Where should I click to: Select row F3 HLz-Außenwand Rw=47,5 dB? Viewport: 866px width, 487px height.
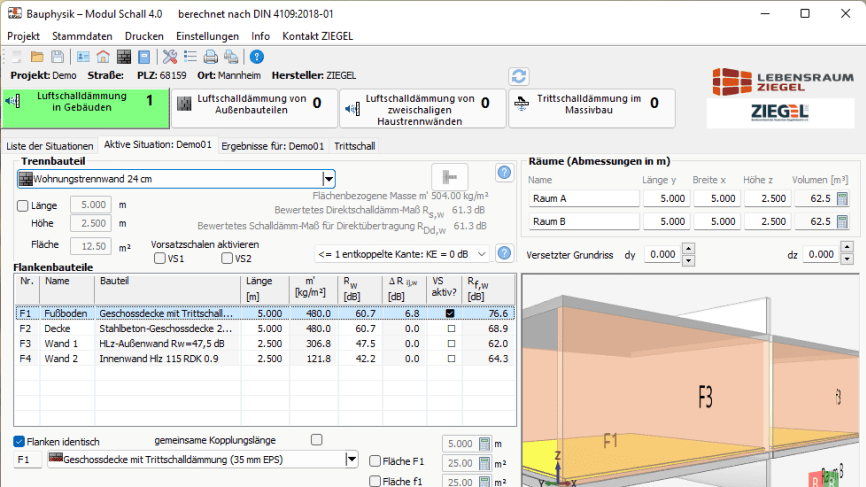tap(265, 343)
